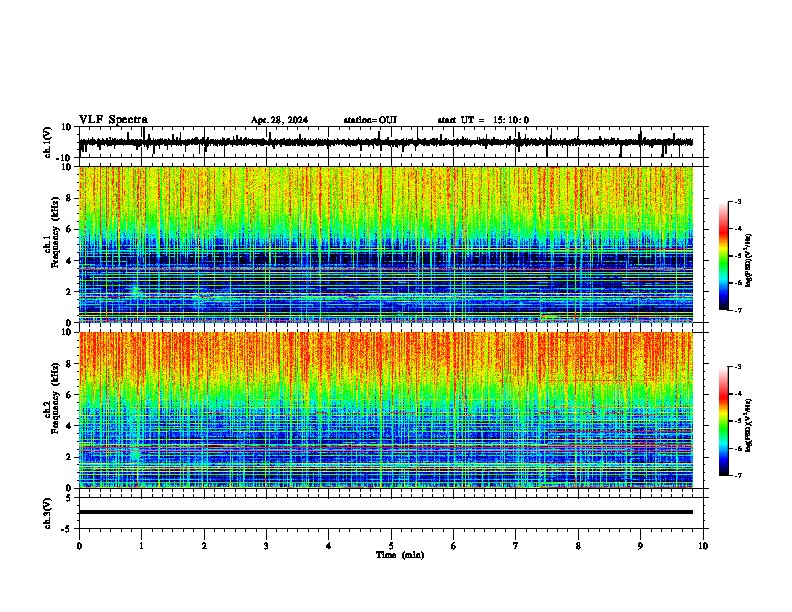Click the time axis tick label "7"

(516, 546)
